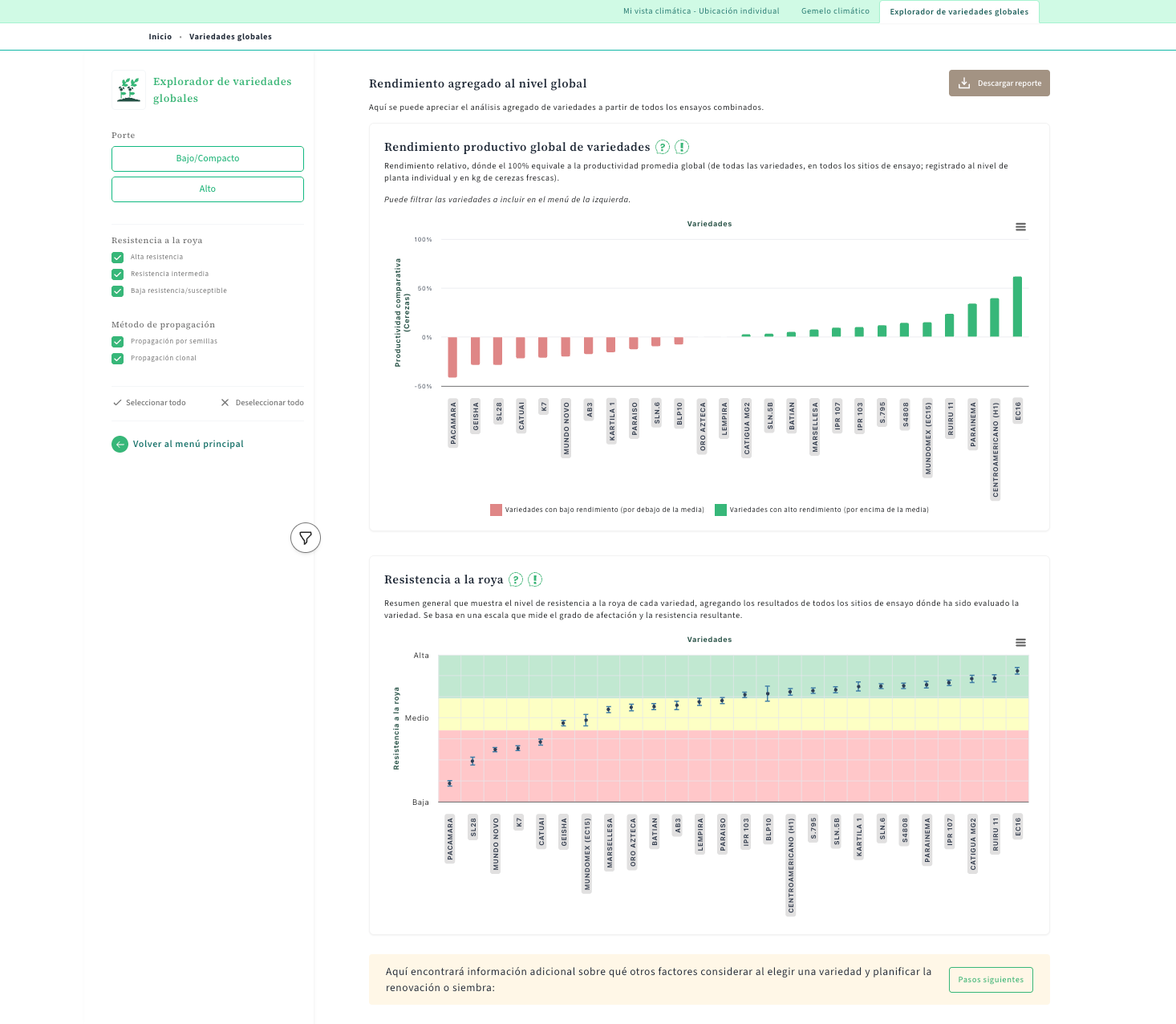Open Mi vista climática - Ubicación individual tab
The width and height of the screenshot is (1176, 1024).
pos(701,11)
